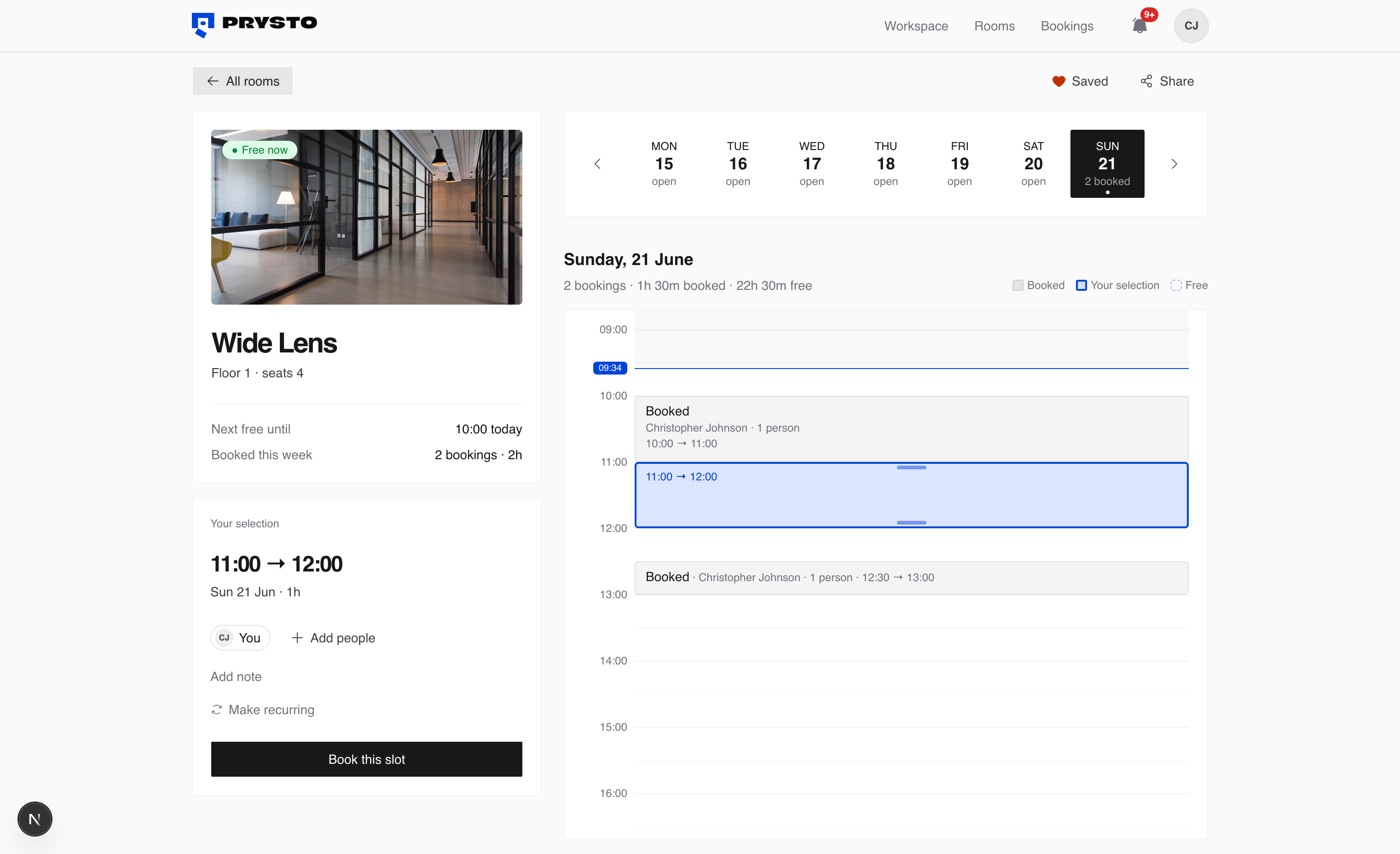Go to previous week with left chevron

[x=597, y=164]
